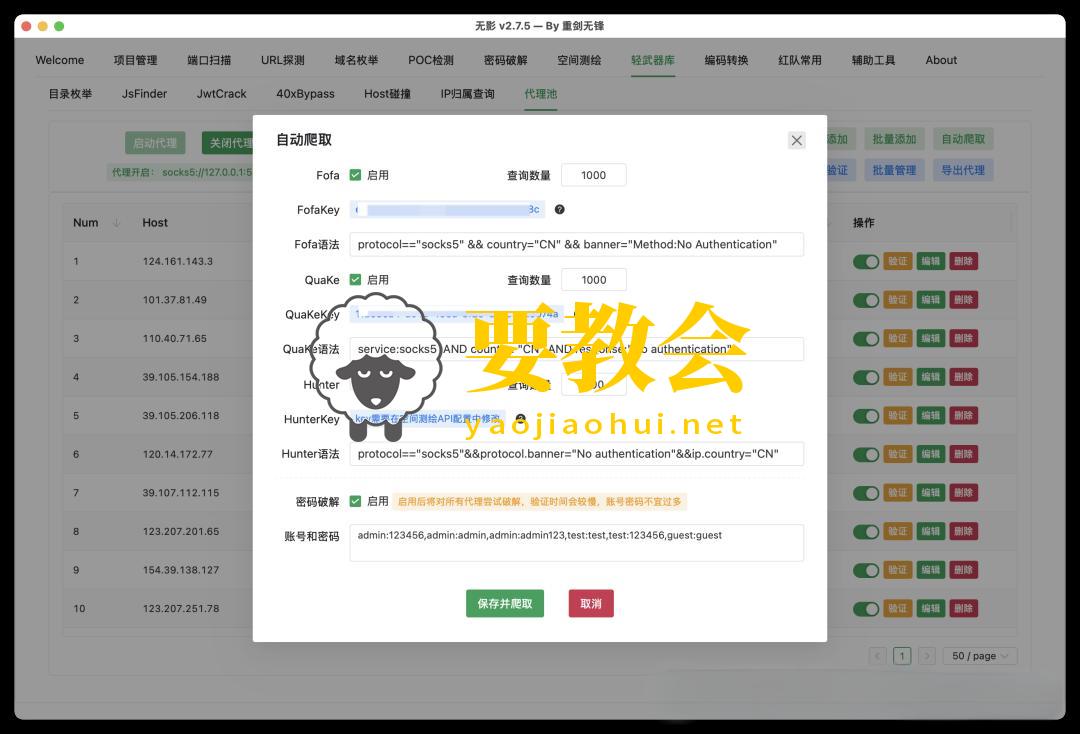1080x734 pixels.
Task: Click 编辑 for row 101.37.81.49
Action: click(931, 300)
